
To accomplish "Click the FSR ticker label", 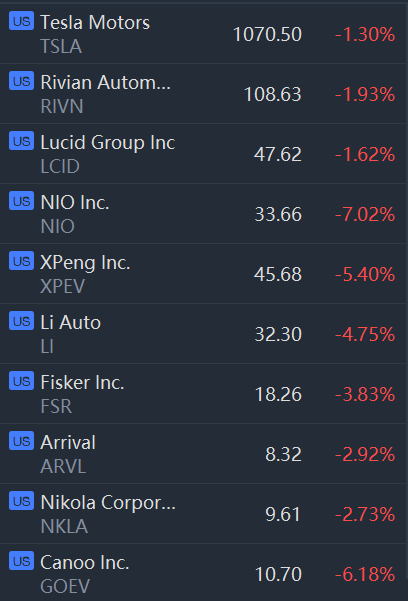I will pyautogui.click(x=56, y=406).
